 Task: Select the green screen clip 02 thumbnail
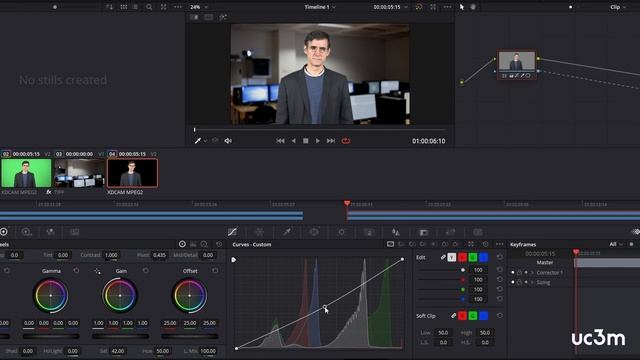tap(26, 173)
